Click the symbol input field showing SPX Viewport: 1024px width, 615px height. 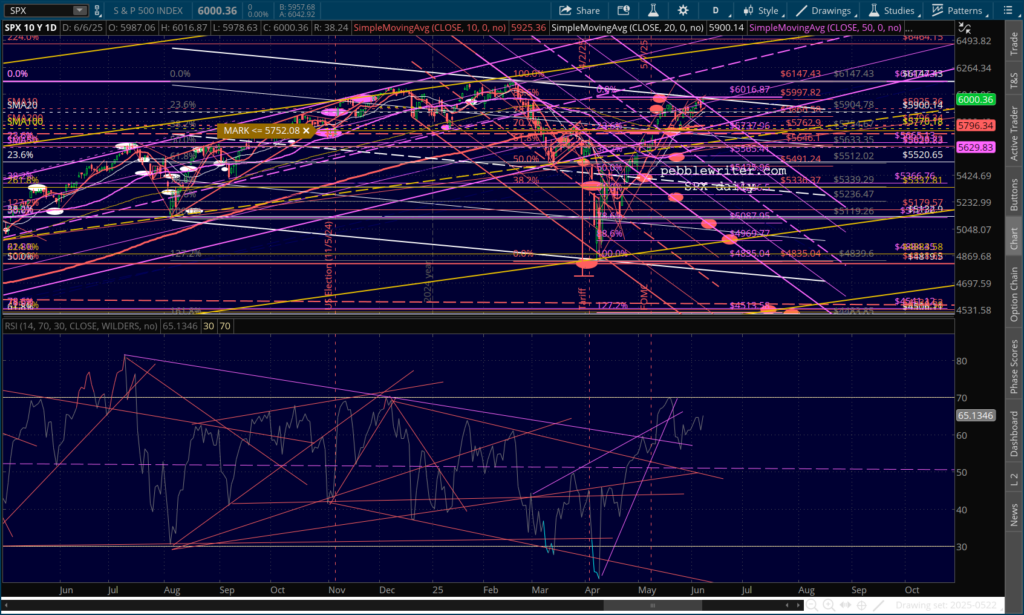(35, 11)
